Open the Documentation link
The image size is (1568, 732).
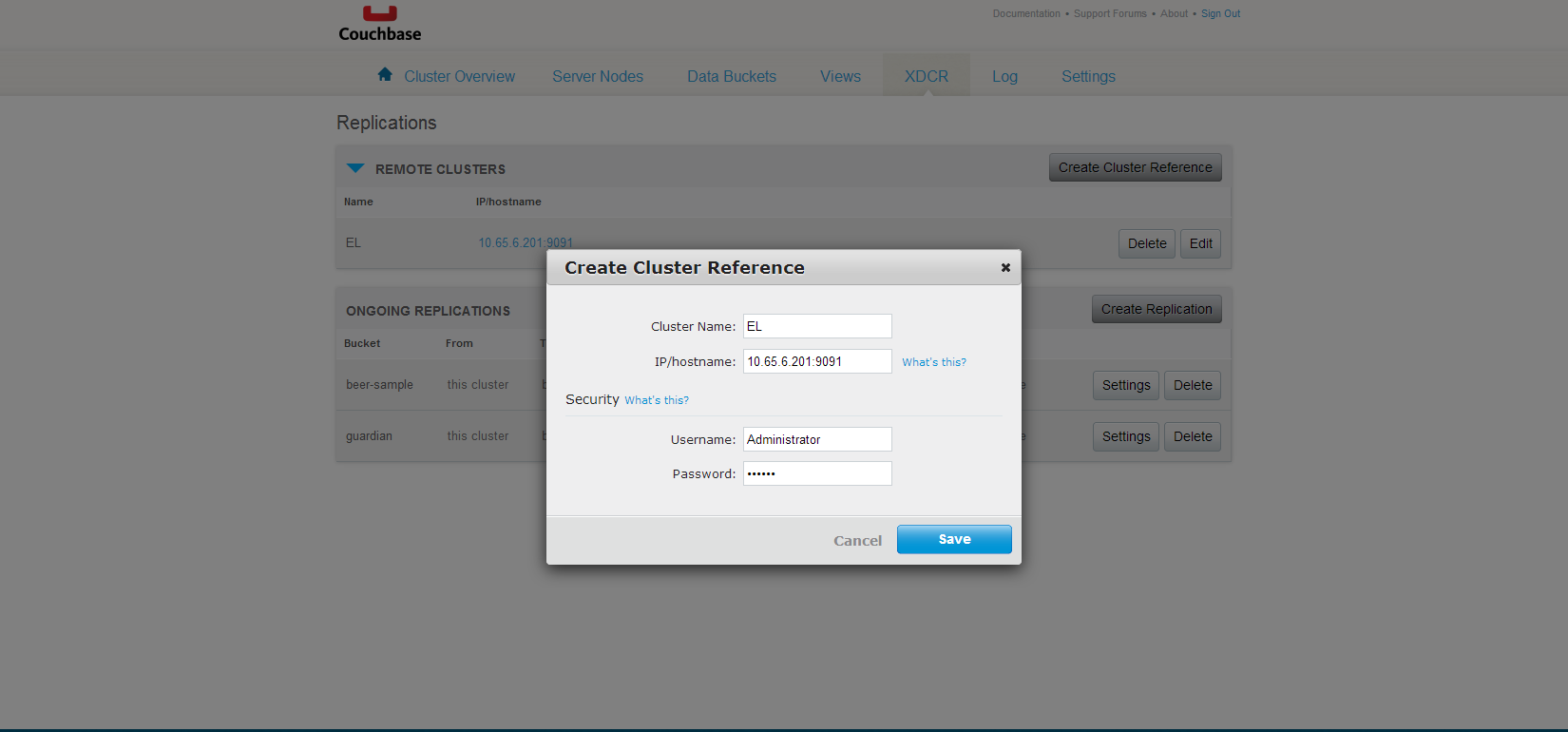(x=1026, y=13)
